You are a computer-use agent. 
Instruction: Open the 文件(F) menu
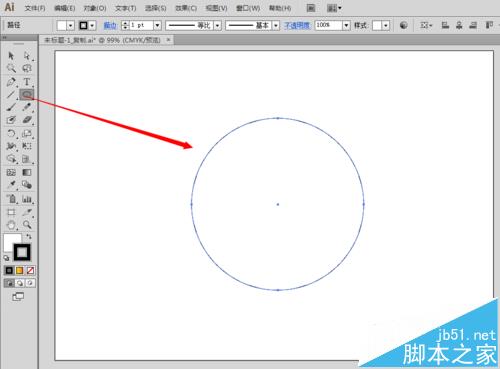point(35,8)
